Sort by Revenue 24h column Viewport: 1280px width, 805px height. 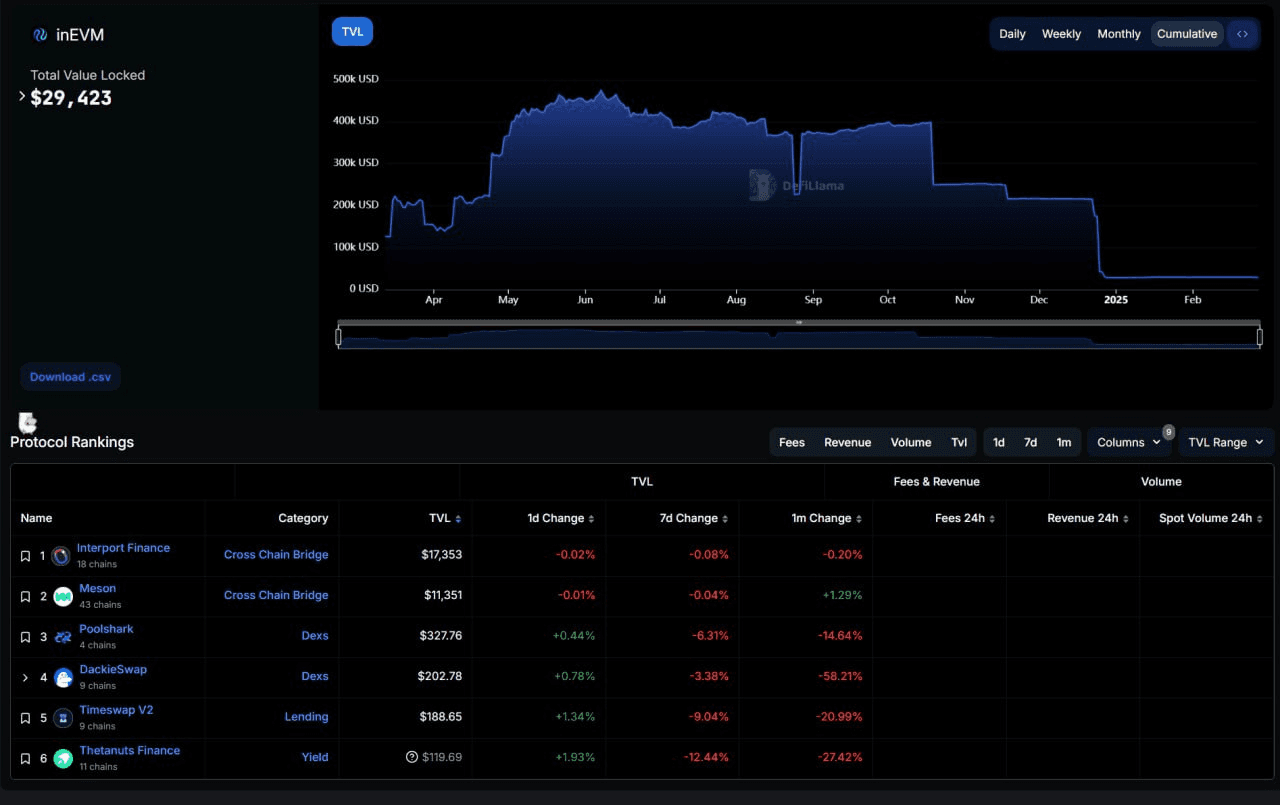1126,519
